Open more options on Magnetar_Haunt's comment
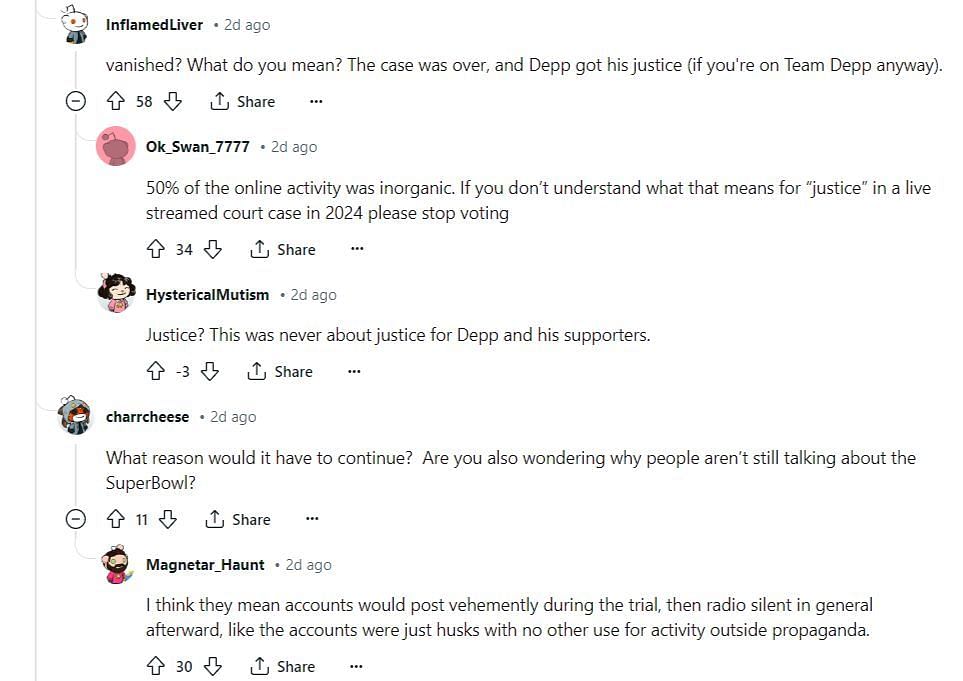This screenshot has height=681, width=963. coord(357,666)
